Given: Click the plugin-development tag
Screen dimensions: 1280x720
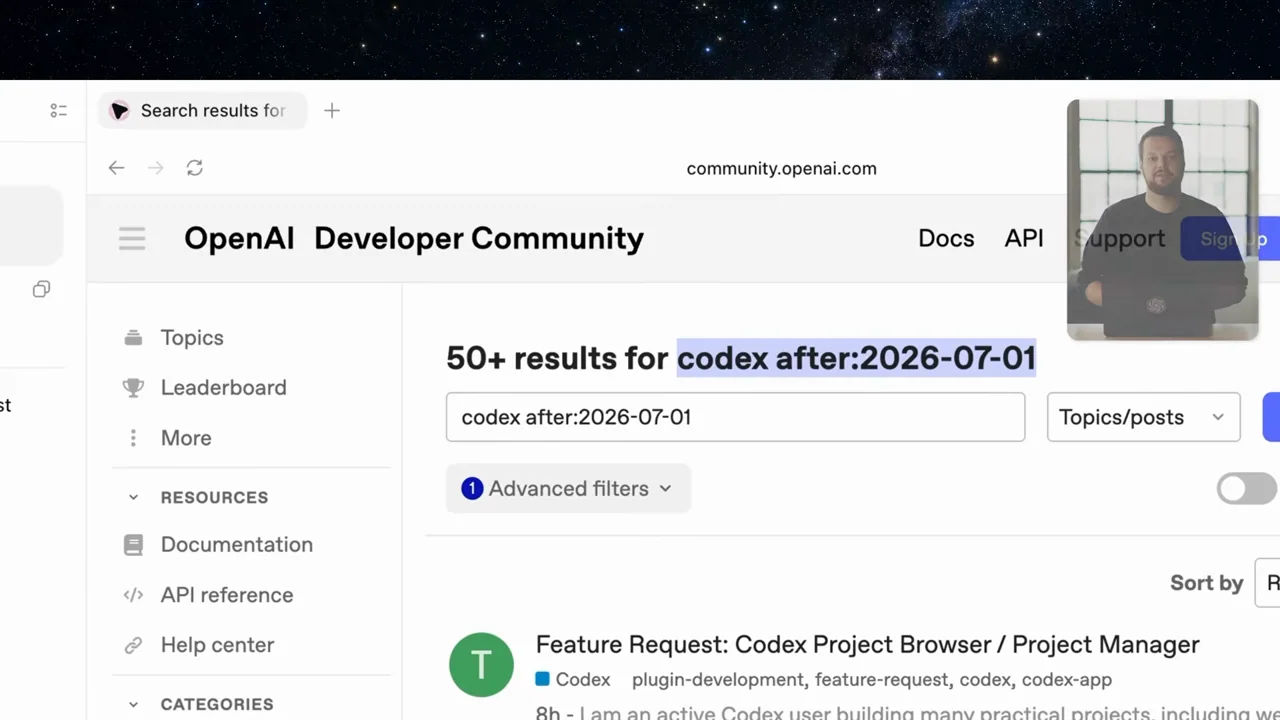Looking at the screenshot, I should pos(718,679).
